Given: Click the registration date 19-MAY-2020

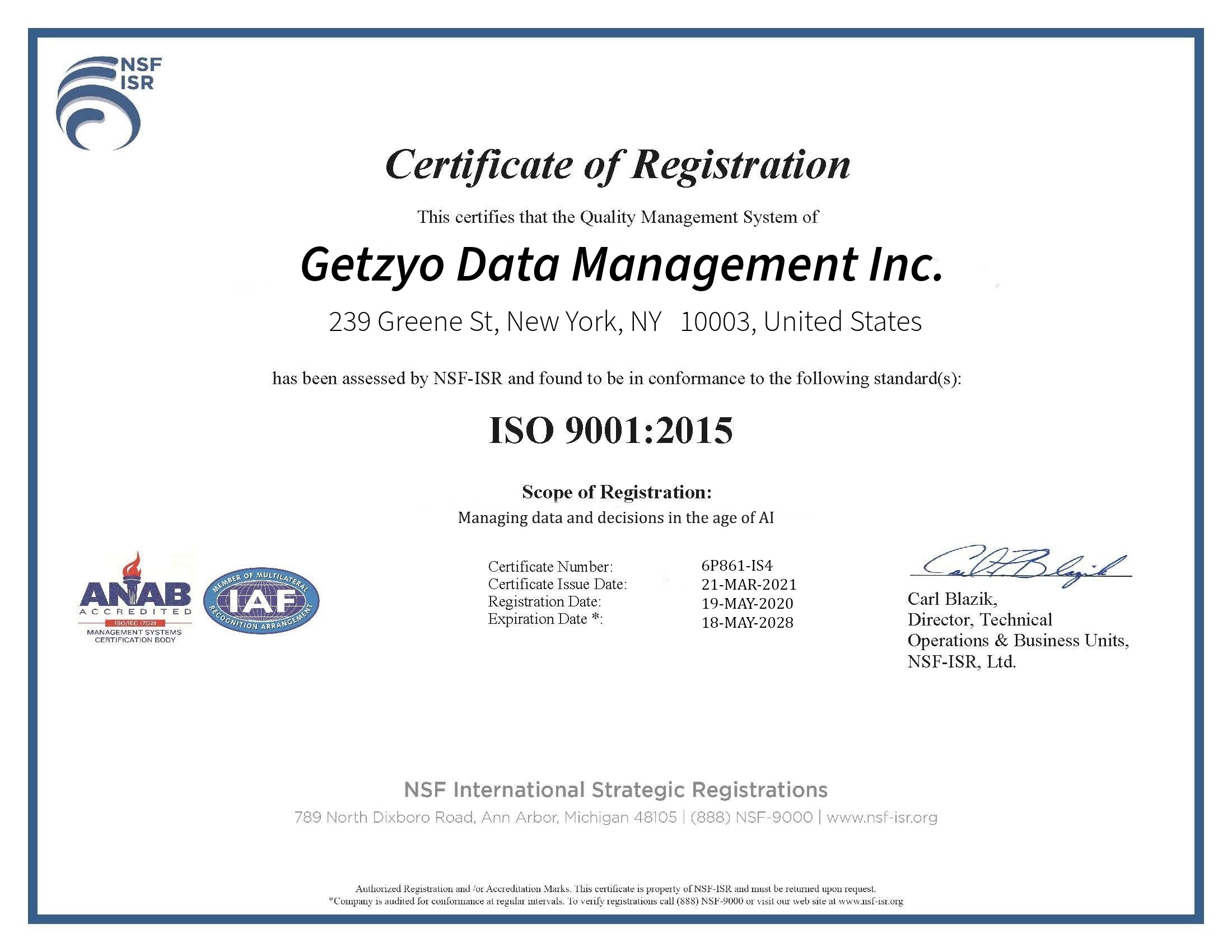Looking at the screenshot, I should 747,604.
